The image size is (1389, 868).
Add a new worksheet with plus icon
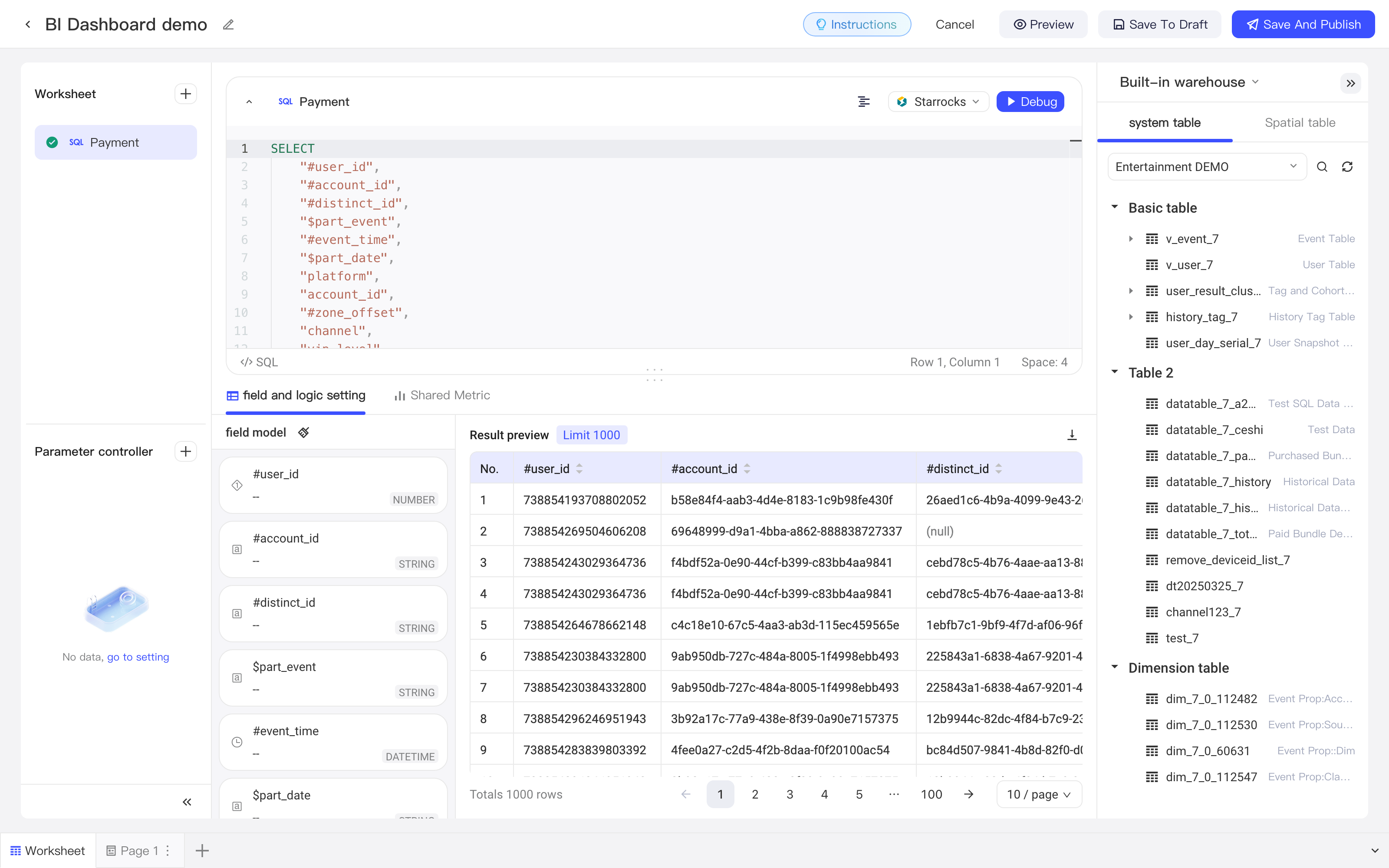tap(185, 94)
